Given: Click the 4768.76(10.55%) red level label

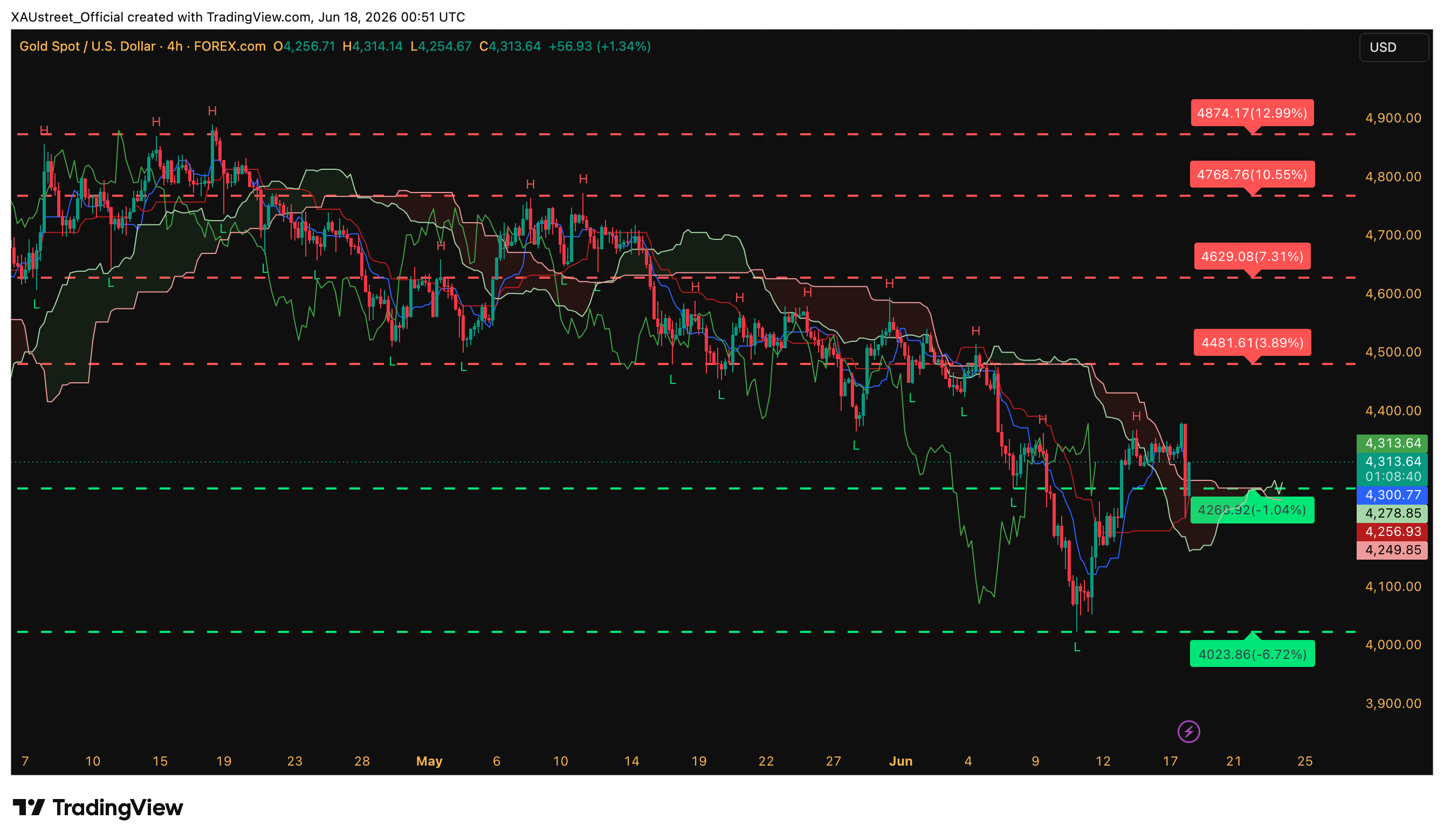Looking at the screenshot, I should click(x=1252, y=174).
